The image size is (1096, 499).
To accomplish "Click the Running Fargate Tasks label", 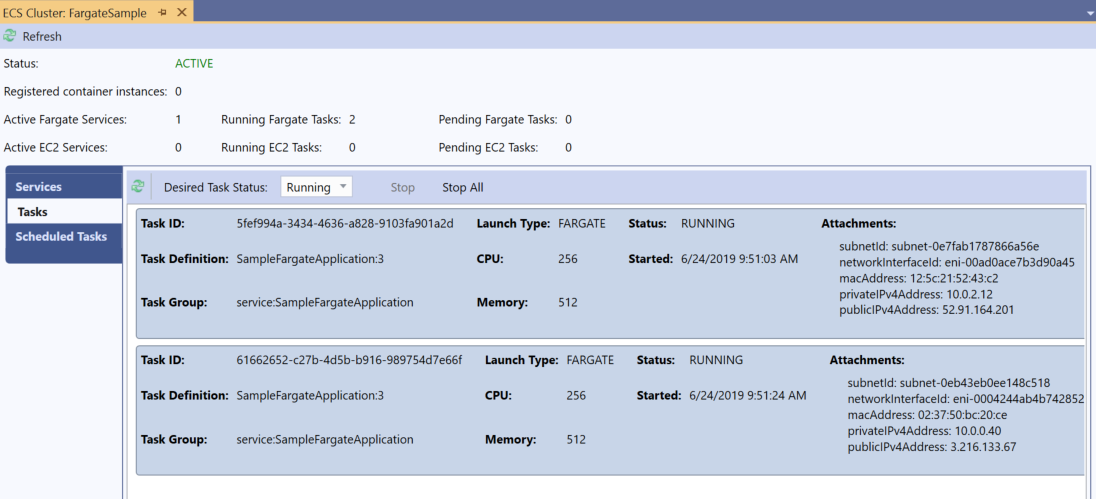I will pyautogui.click(x=281, y=120).
